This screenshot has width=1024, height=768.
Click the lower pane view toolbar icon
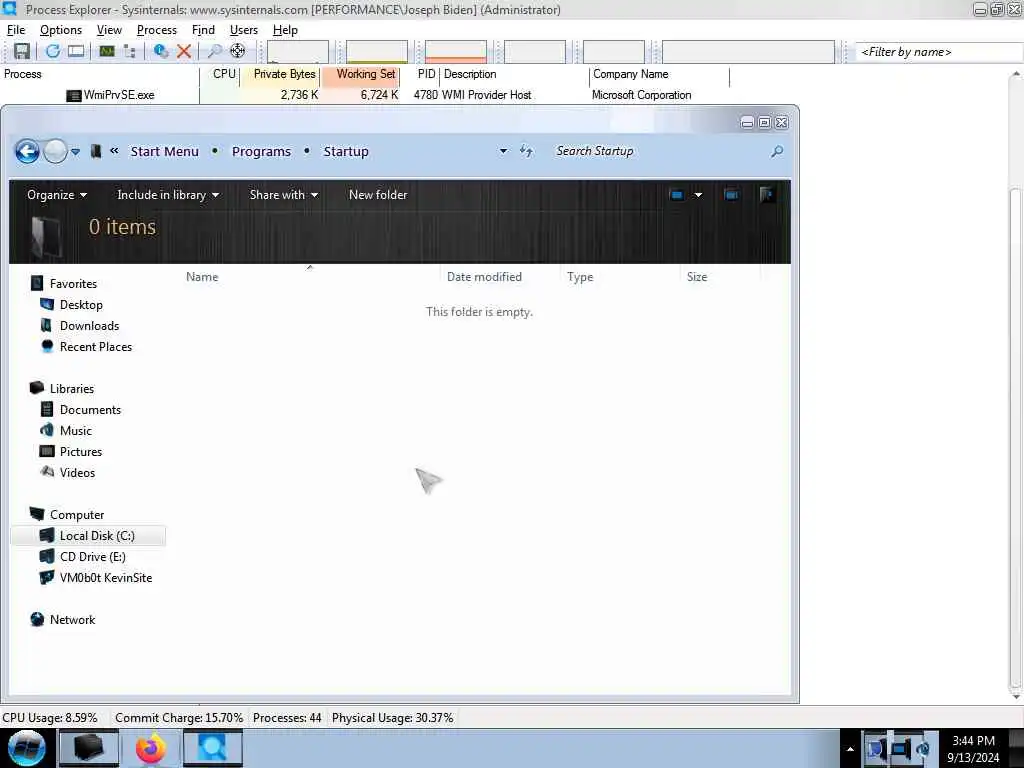[76, 51]
